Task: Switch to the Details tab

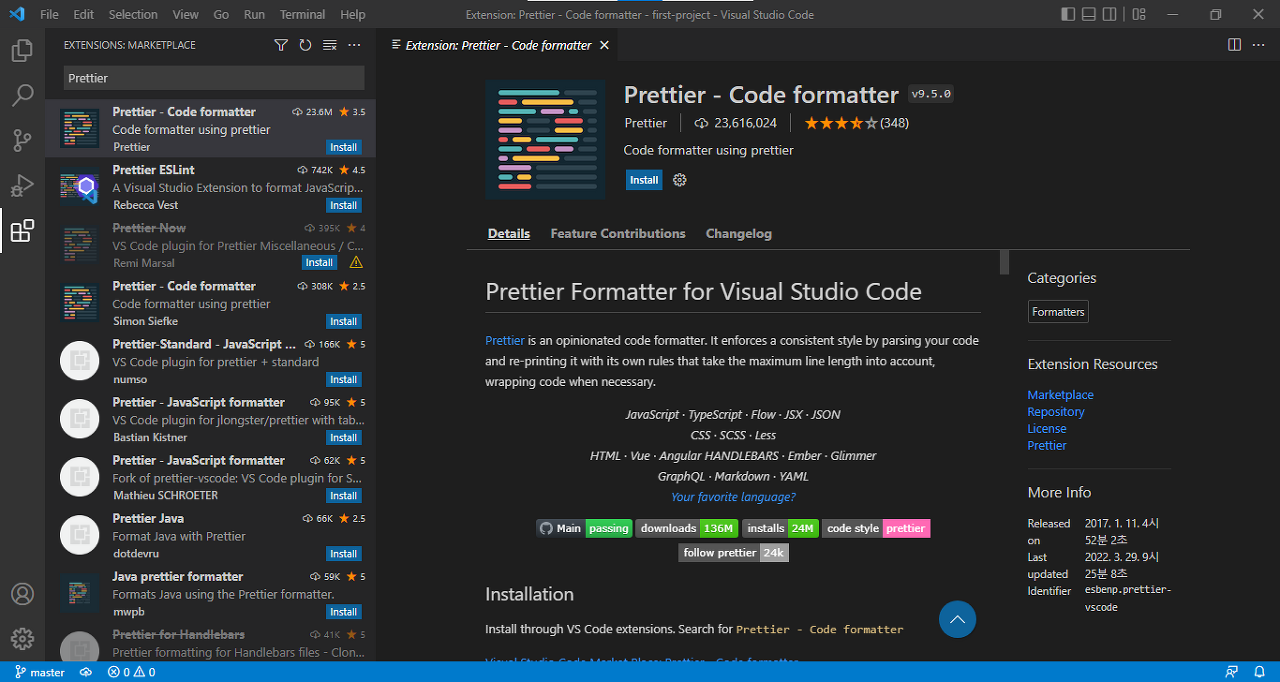Action: coord(509,233)
